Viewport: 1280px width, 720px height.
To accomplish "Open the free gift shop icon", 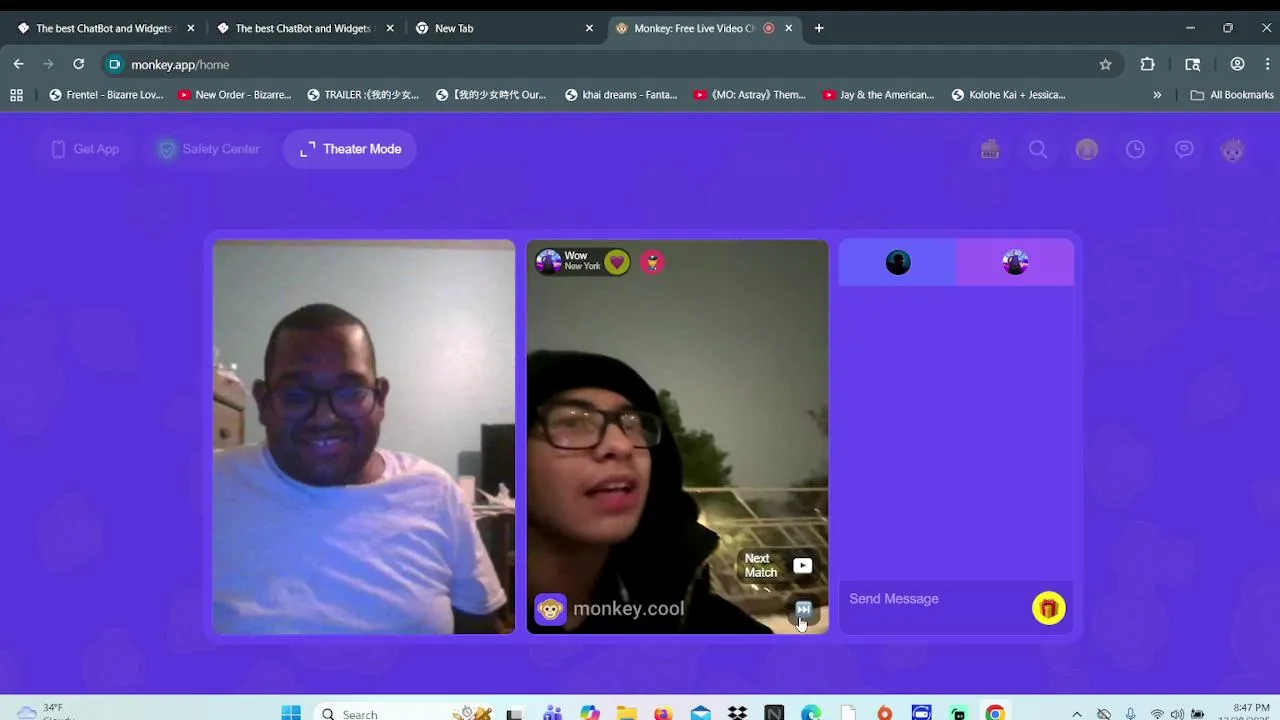I will (x=990, y=149).
